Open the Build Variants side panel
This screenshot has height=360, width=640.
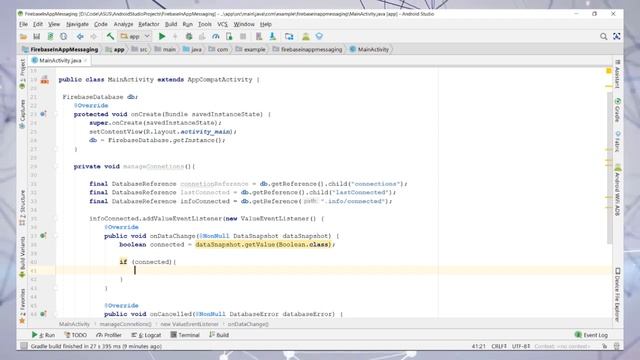pos(22,256)
